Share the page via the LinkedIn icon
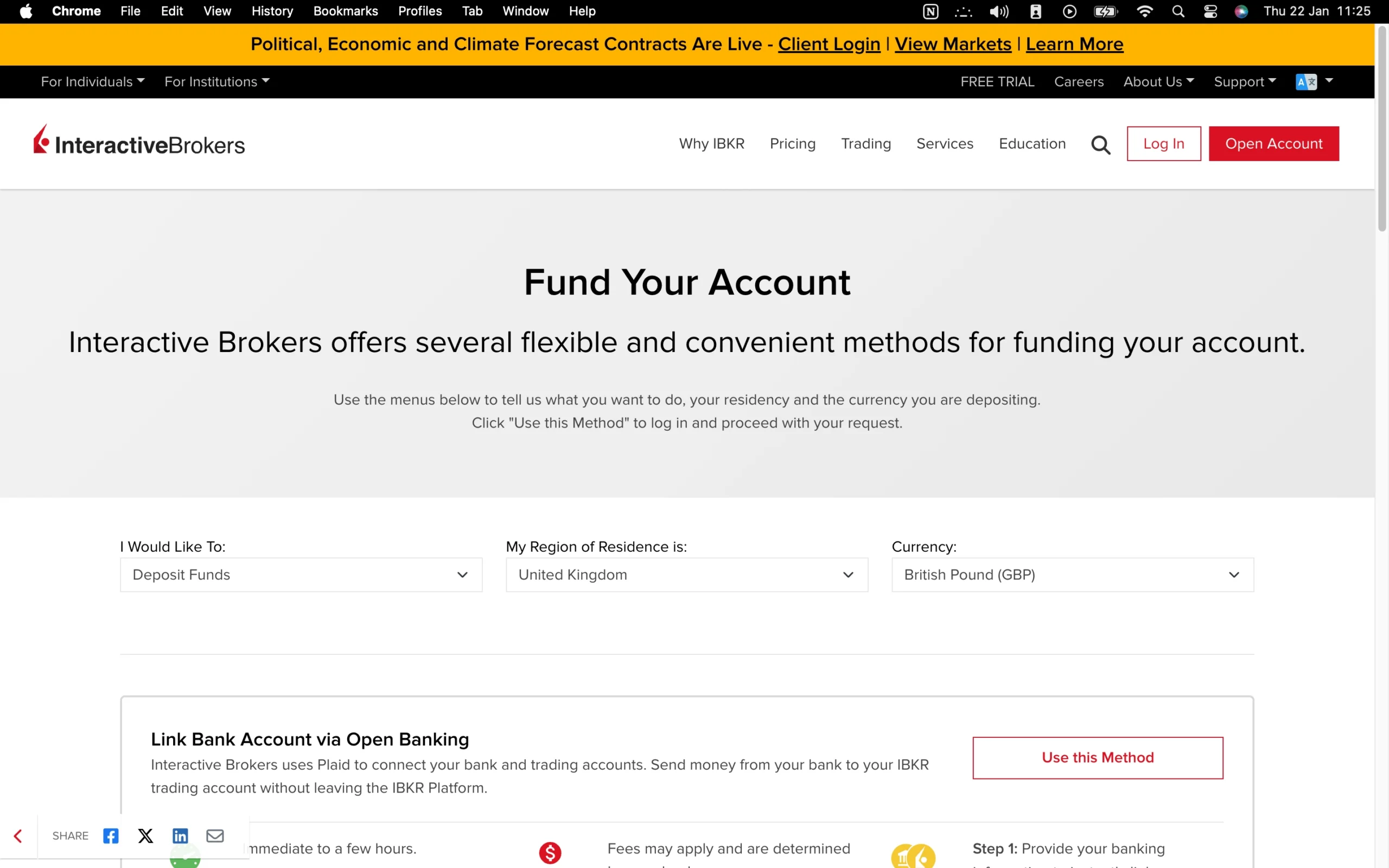This screenshot has width=1389, height=868. coord(180,836)
